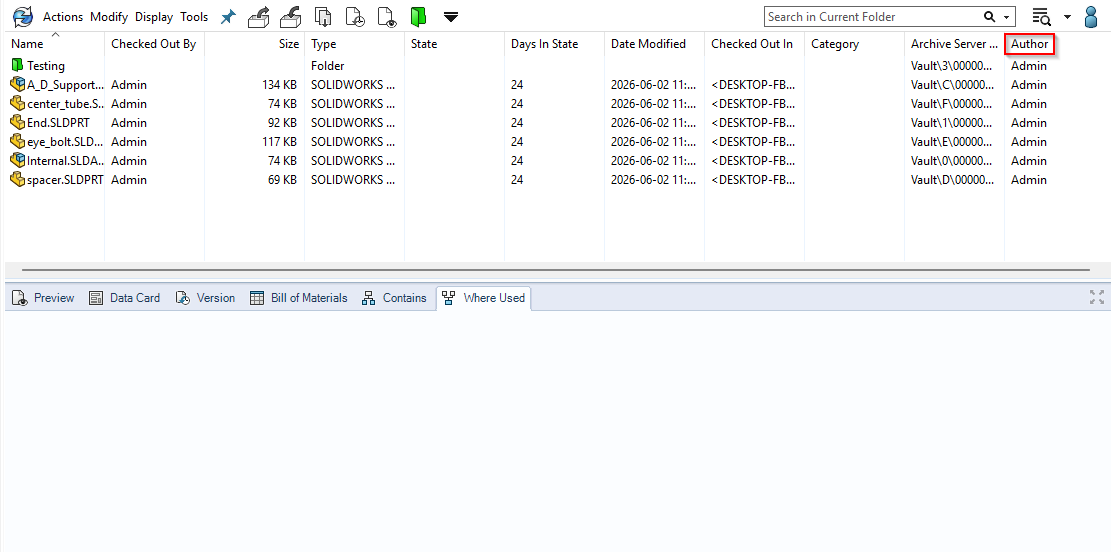This screenshot has width=1111, height=552.
Task: Open the Modify menu
Action: 109,17
